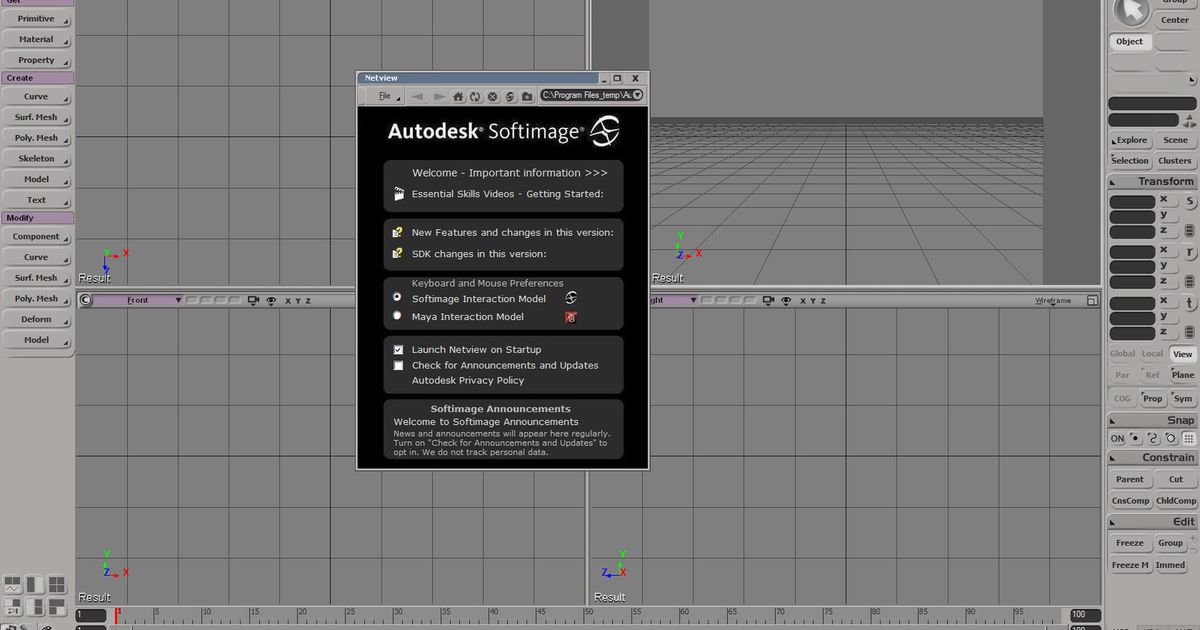This screenshot has height=630, width=1200.
Task: Enable Launch Netview on Startup
Action: click(398, 349)
